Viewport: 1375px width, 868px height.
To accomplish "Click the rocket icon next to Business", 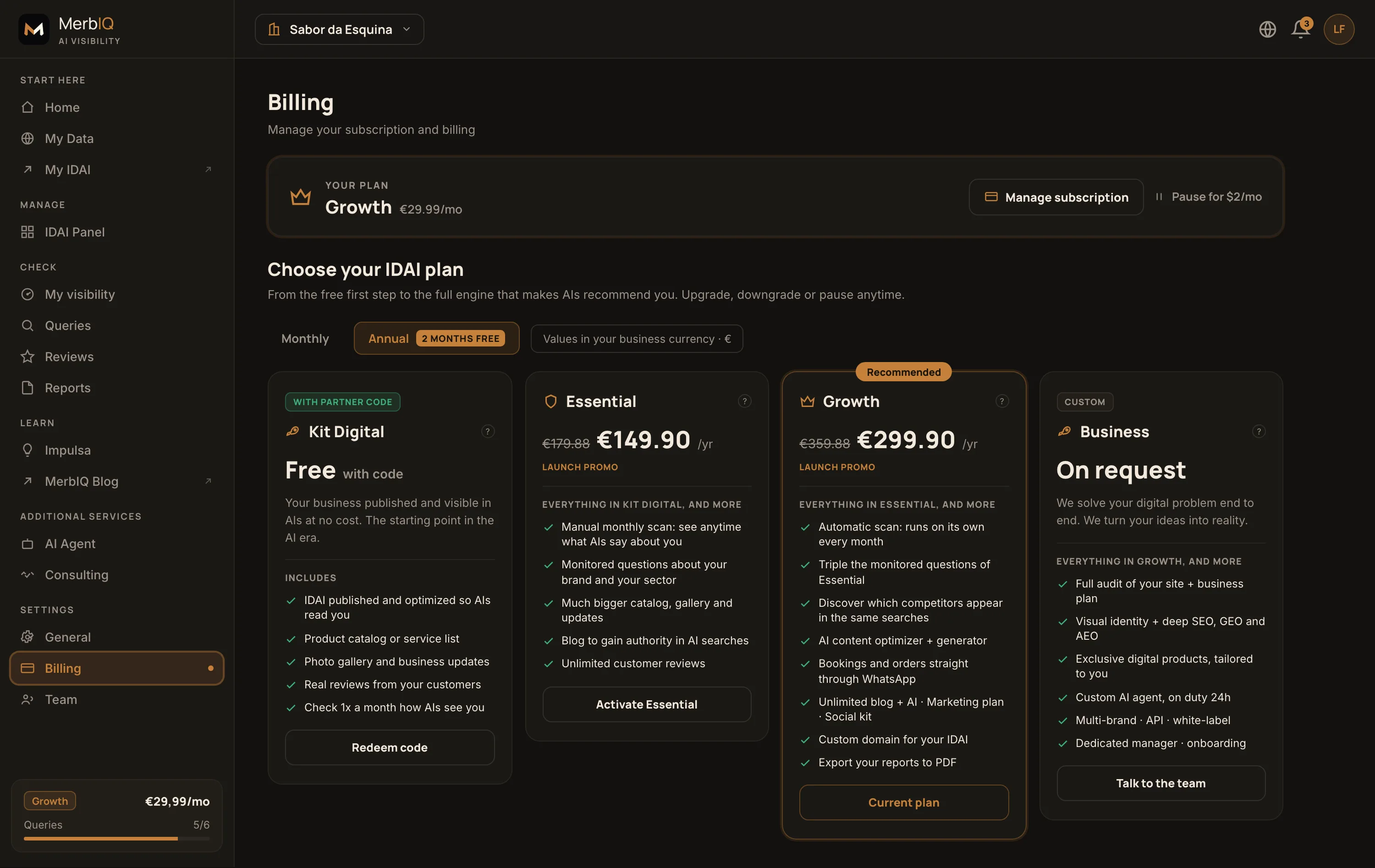I will pyautogui.click(x=1064, y=431).
